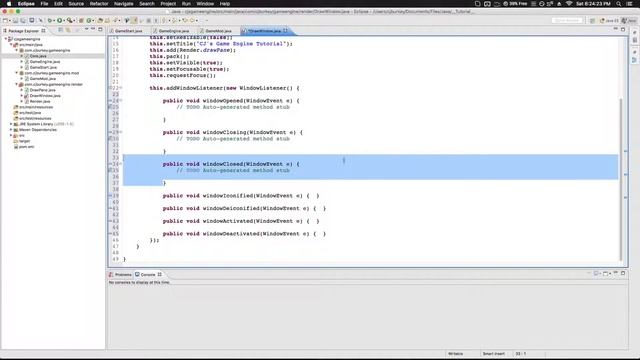Image resolution: width=640 pixels, height=360 pixels.
Task: Open the Source menu
Action: pyautogui.click(x=76, y=4)
